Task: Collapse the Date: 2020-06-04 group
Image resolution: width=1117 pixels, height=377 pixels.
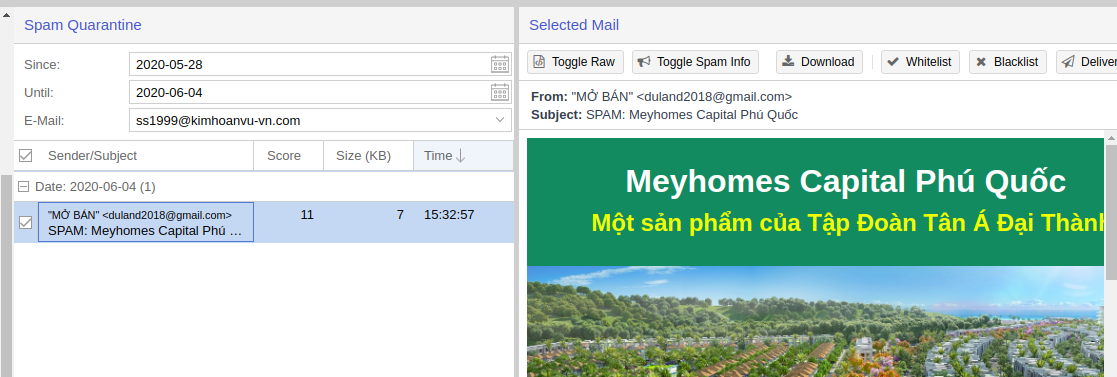Action: tap(24, 187)
